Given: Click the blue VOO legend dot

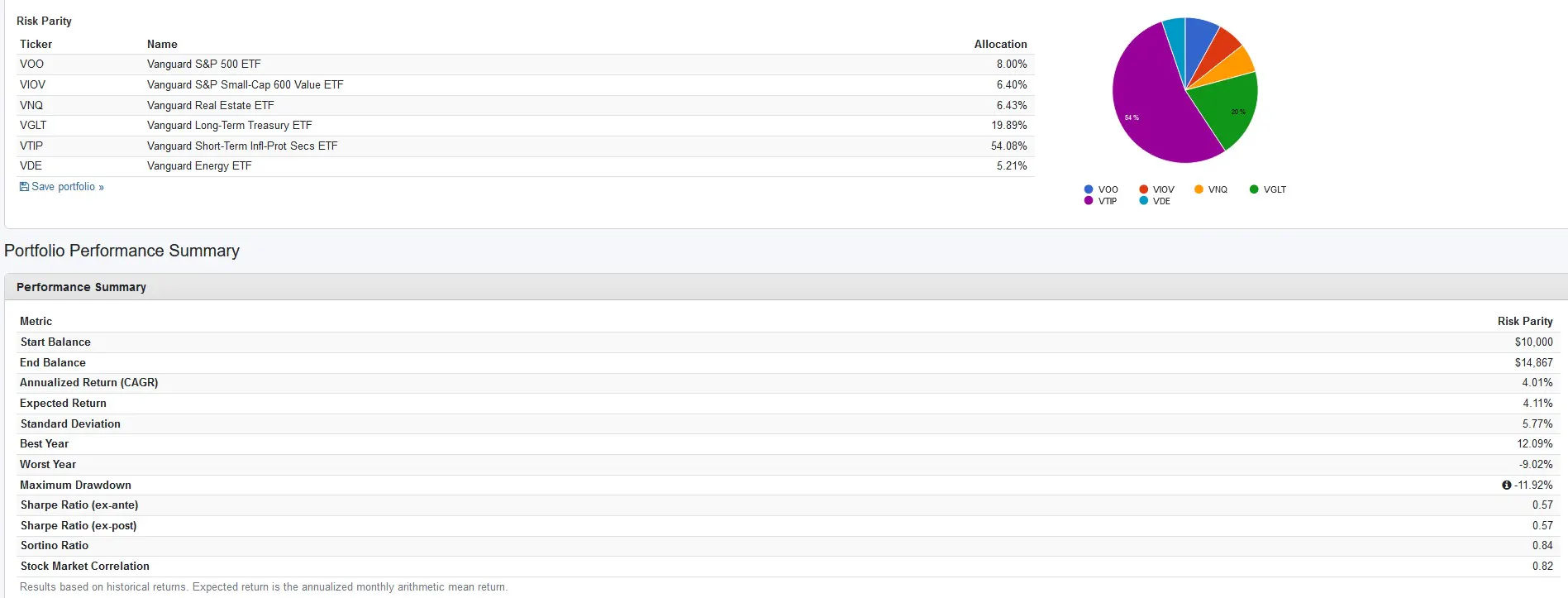Looking at the screenshot, I should 1089,189.
